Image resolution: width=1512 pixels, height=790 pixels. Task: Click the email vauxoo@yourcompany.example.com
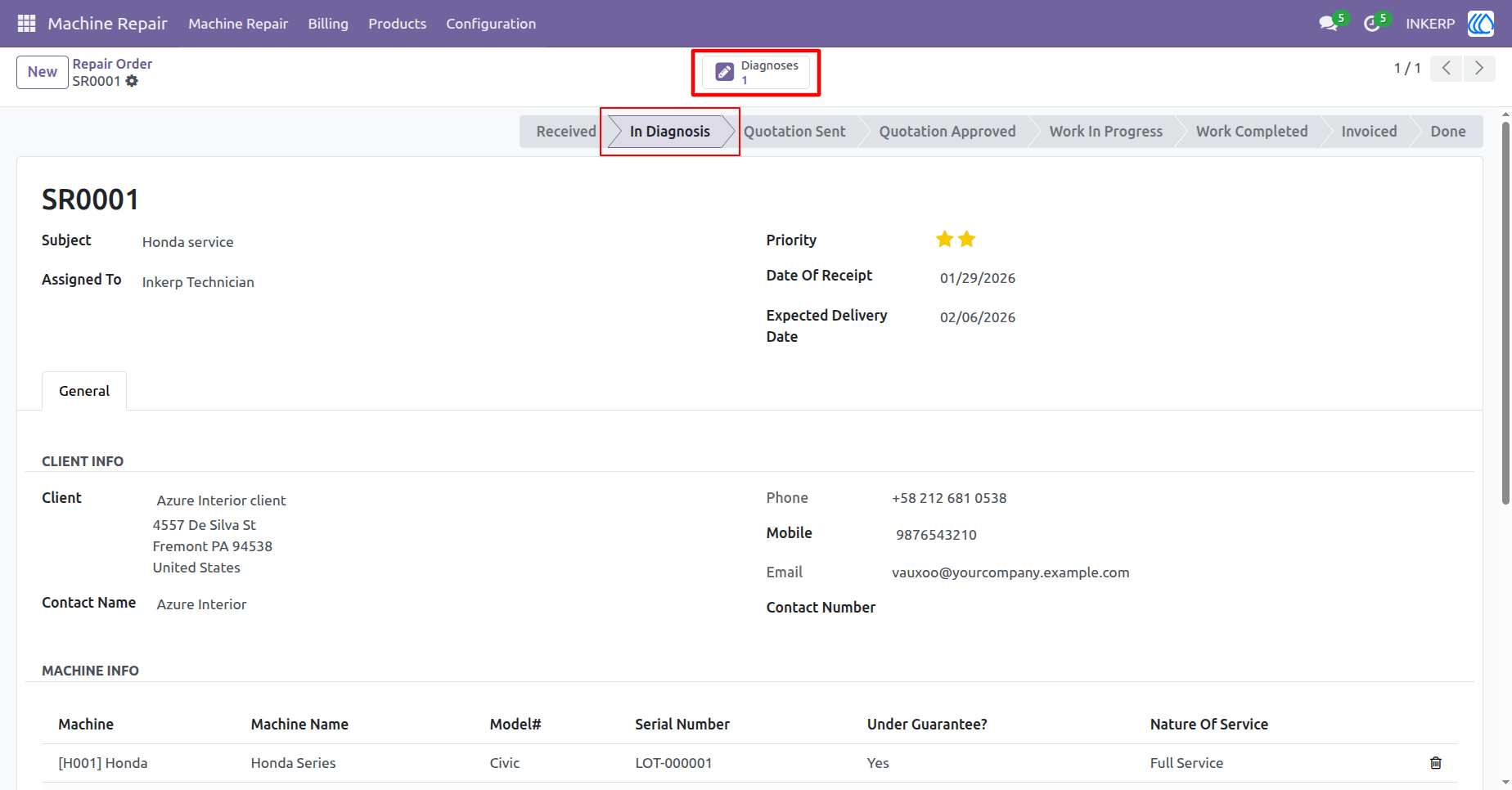tap(1010, 572)
